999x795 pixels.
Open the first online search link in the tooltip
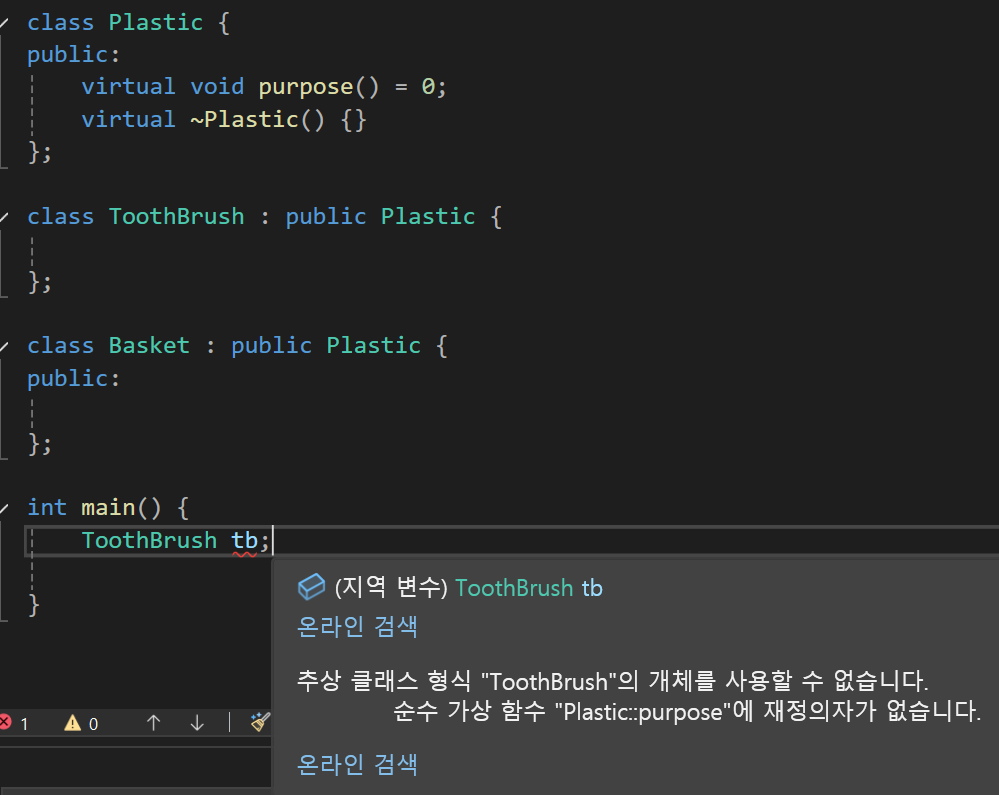click(357, 627)
